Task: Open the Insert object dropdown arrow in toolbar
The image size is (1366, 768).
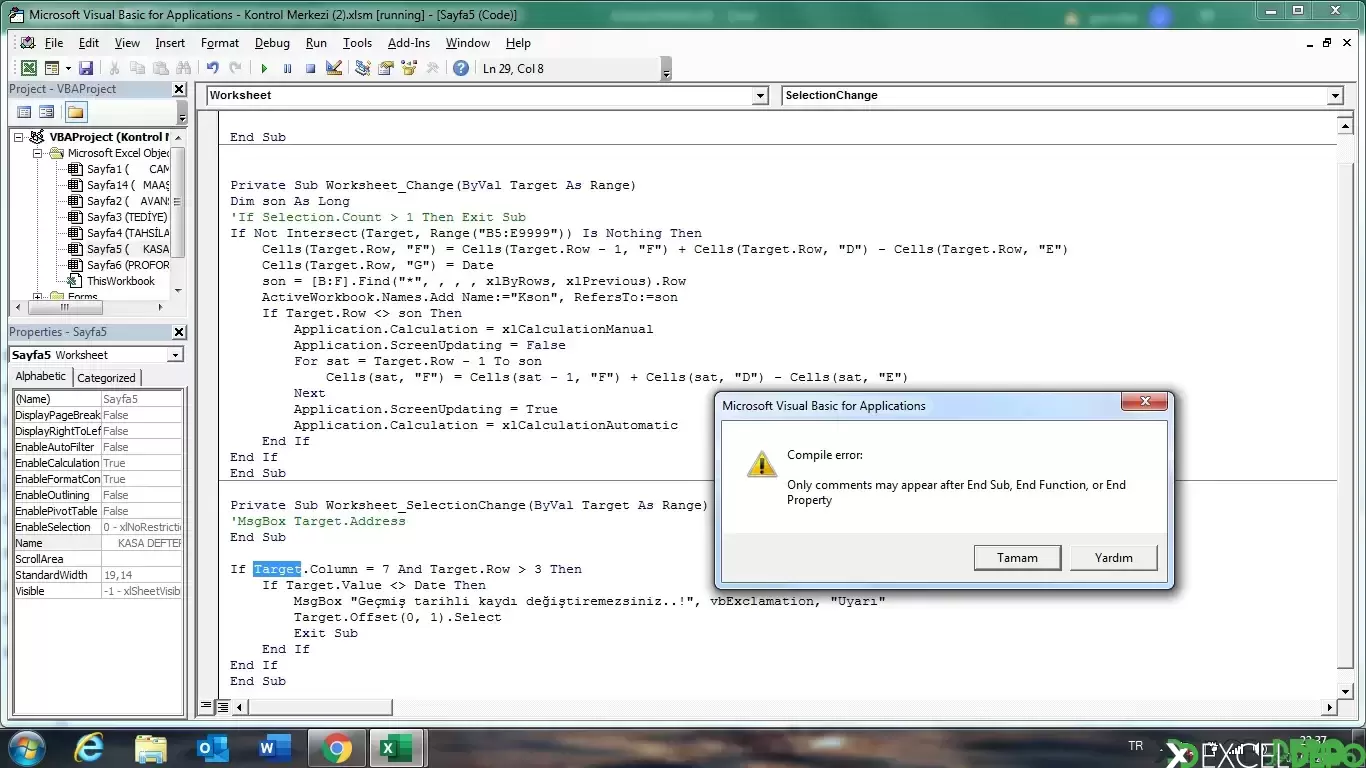Action: point(68,68)
